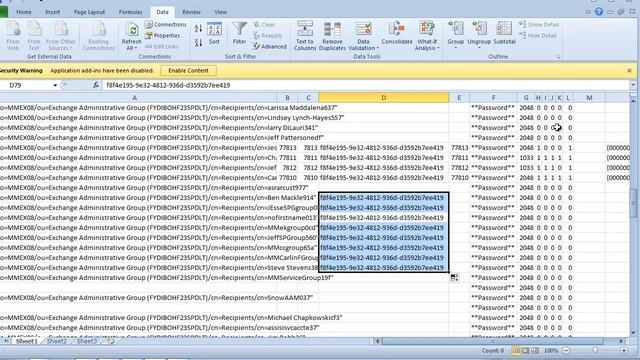
Task: Launch Text to Columns
Action: (305, 36)
